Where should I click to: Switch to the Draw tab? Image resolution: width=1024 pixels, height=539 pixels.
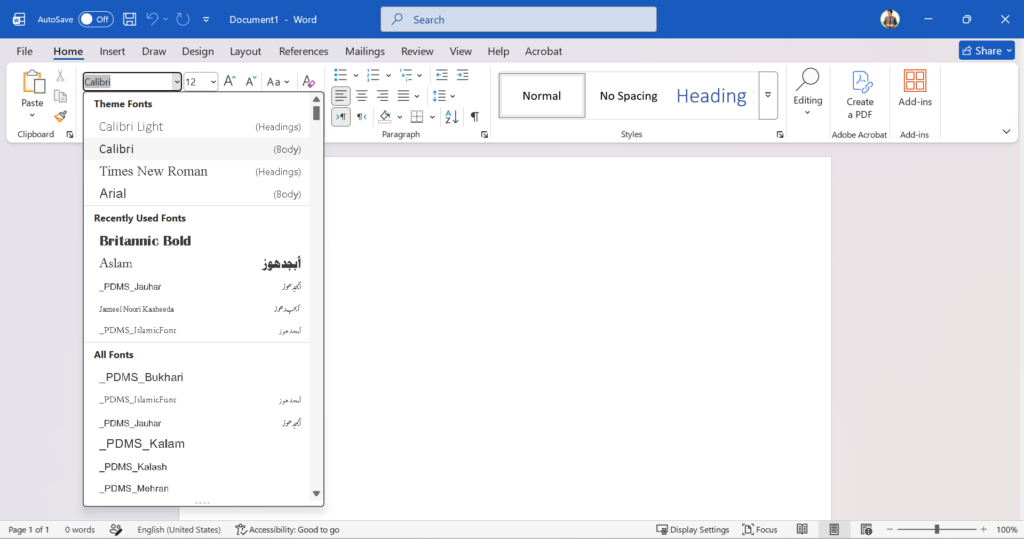pyautogui.click(x=154, y=51)
